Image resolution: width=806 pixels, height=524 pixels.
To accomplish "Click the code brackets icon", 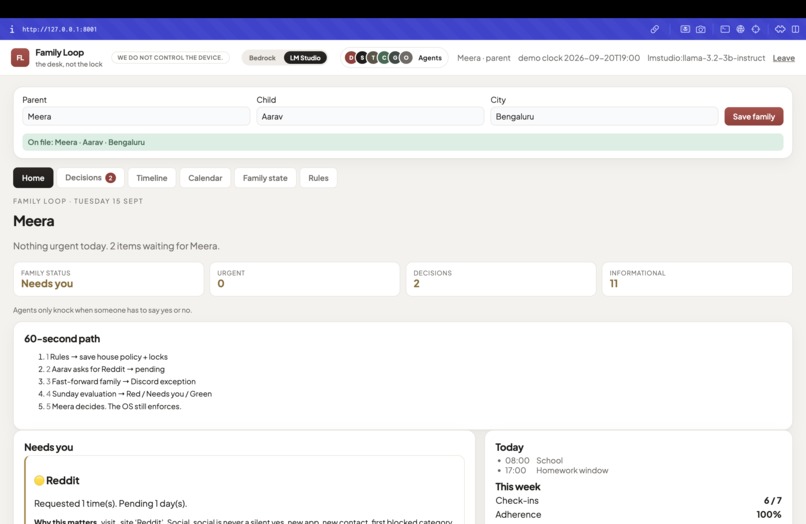I will 780,29.
